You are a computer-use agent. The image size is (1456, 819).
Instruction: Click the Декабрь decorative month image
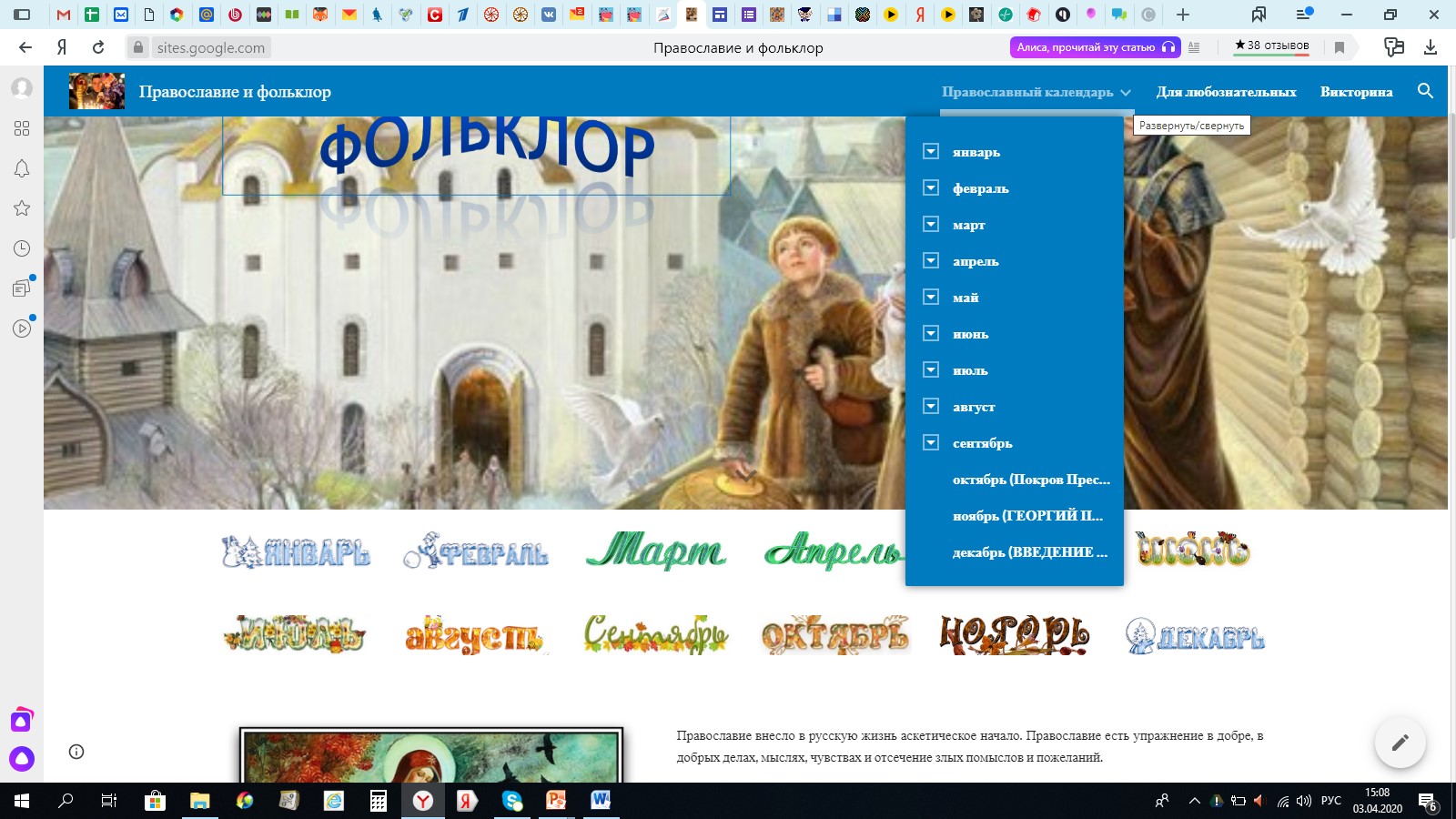(x=1194, y=636)
